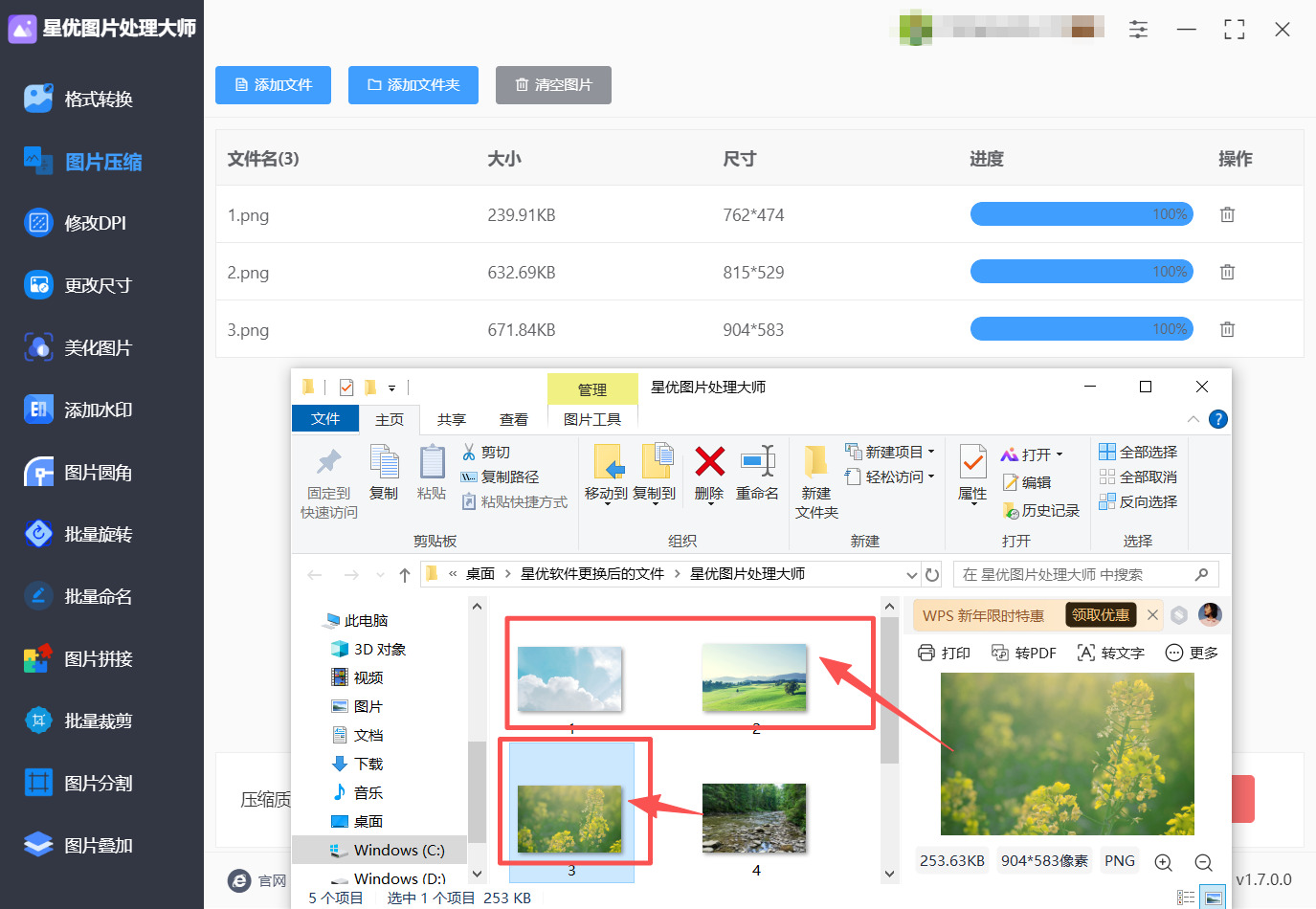
Task: Click the 3.png progress bar
Action: pos(1083,329)
